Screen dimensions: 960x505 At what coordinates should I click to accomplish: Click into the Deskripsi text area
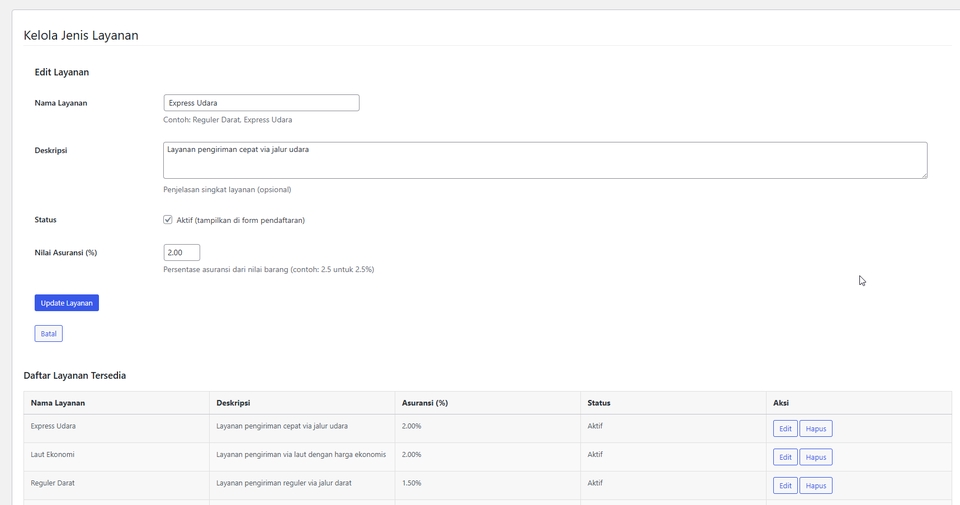[545, 160]
